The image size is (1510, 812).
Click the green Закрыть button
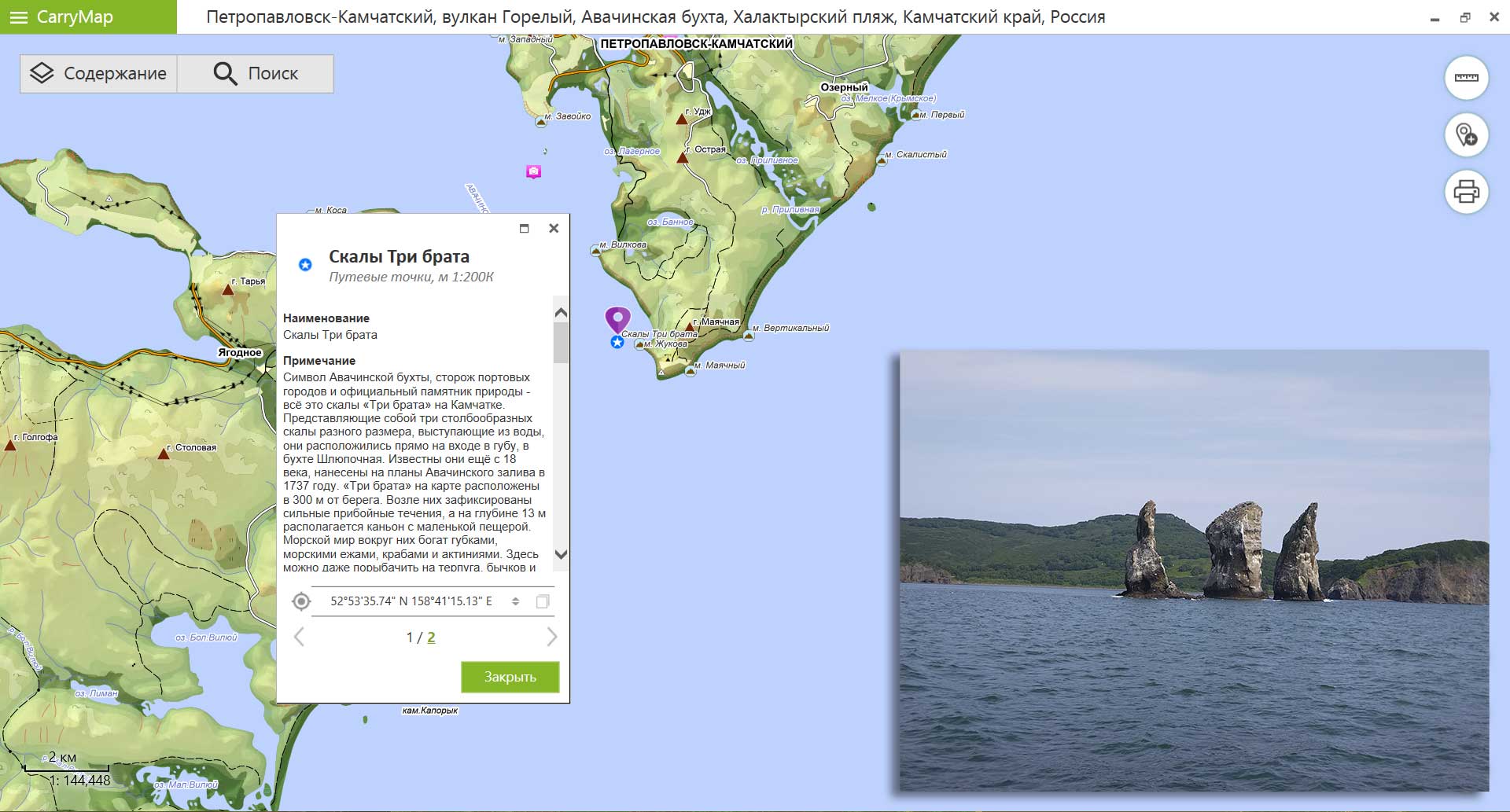pyautogui.click(x=510, y=677)
